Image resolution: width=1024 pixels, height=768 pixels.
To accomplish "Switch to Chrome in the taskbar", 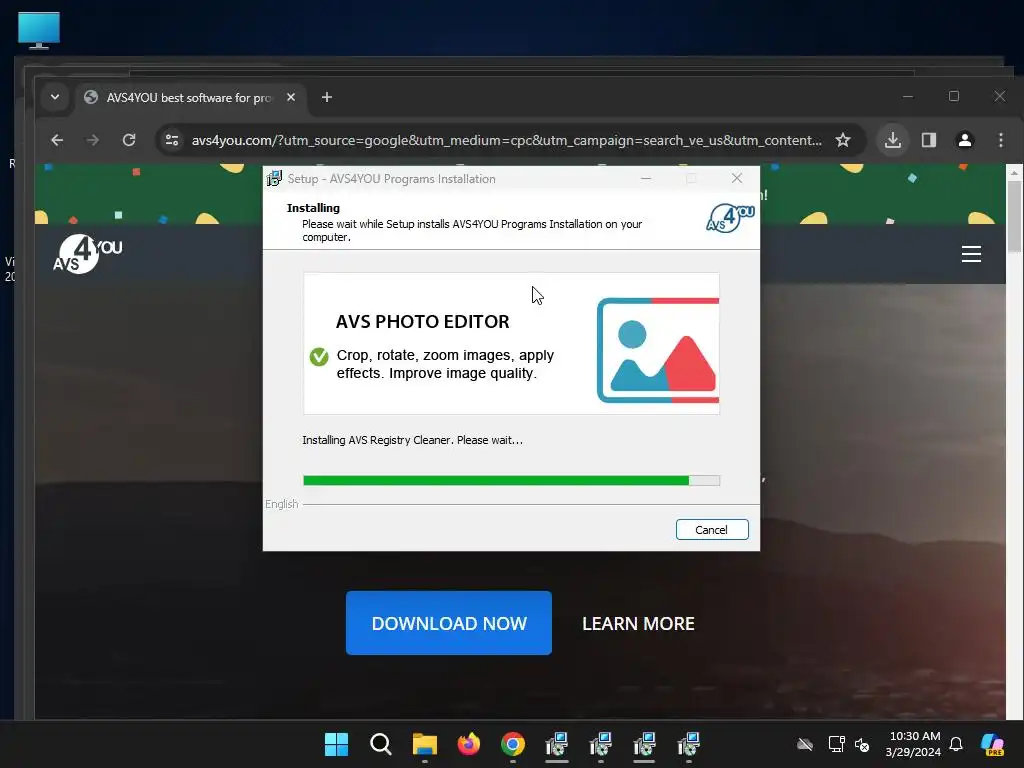I will click(513, 744).
